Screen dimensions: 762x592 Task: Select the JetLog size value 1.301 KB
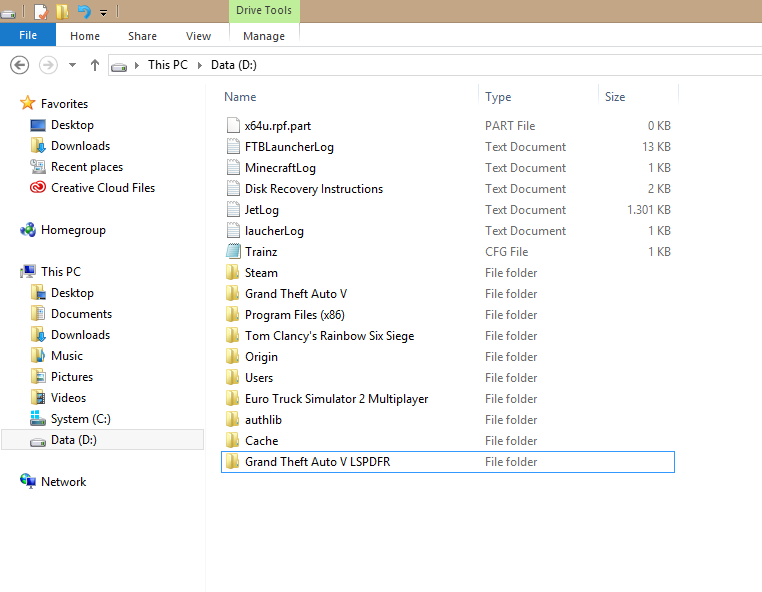coord(649,209)
